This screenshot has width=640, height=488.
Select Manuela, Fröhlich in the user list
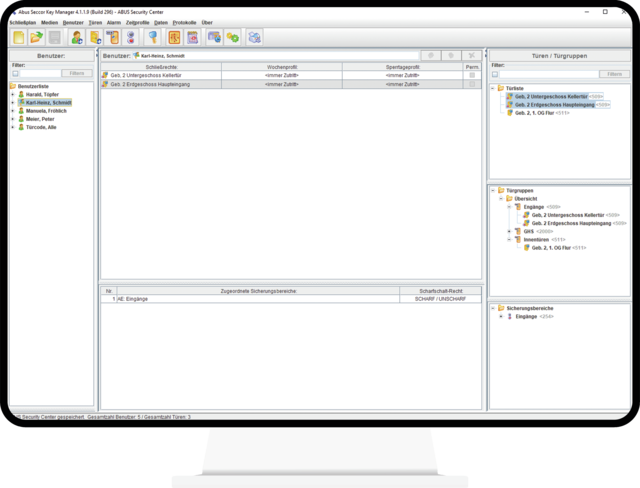tap(46, 111)
